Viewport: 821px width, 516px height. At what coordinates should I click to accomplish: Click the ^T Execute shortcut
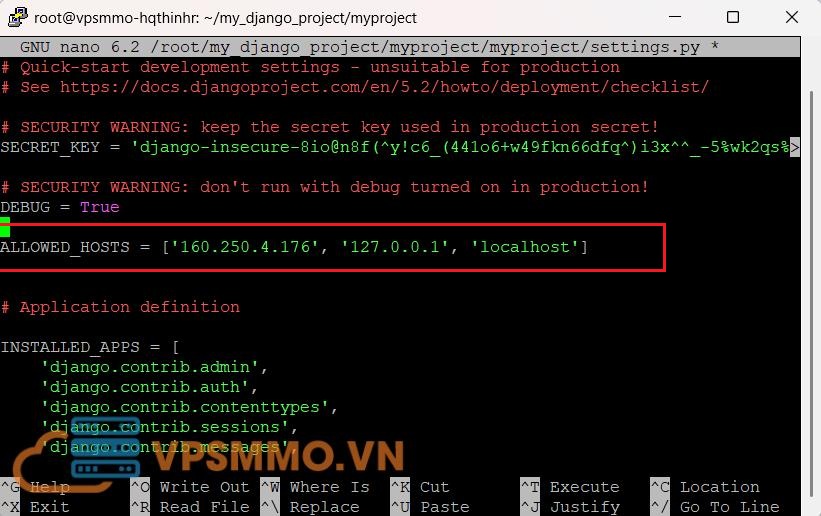(x=570, y=487)
